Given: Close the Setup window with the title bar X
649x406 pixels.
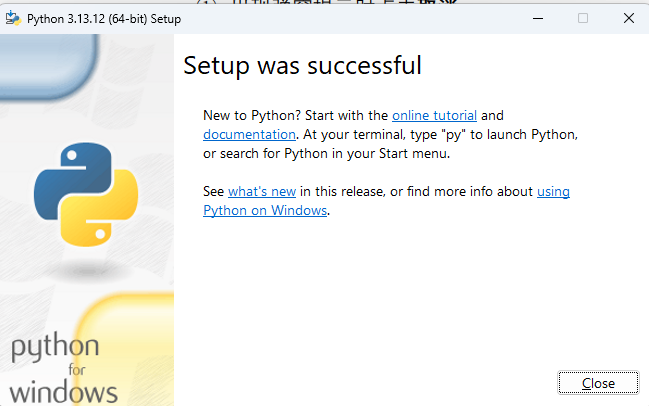Looking at the screenshot, I should point(629,18).
